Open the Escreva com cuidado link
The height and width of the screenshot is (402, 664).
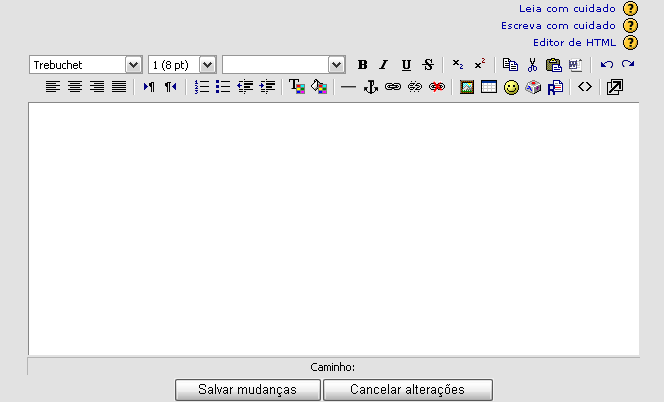pyautogui.click(x=558, y=25)
